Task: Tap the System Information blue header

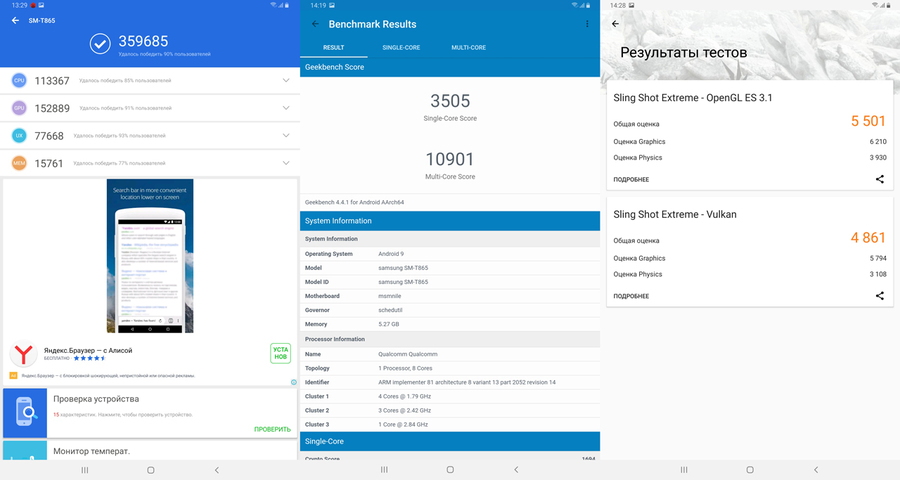Action: 450,221
